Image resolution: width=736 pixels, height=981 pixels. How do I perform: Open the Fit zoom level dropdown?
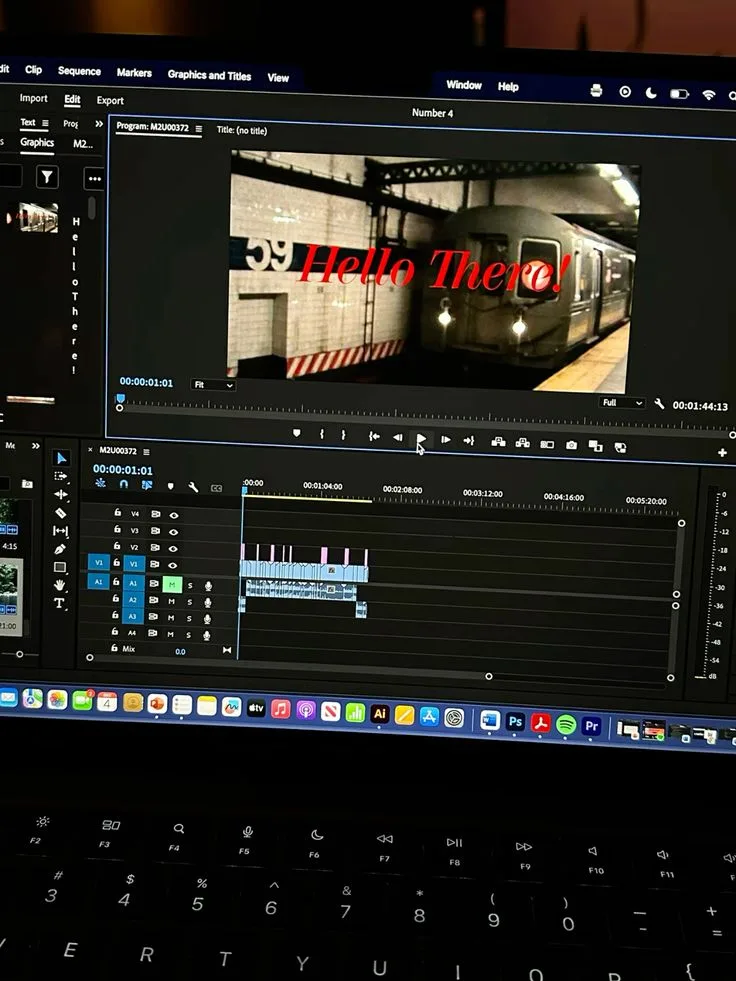click(x=213, y=385)
